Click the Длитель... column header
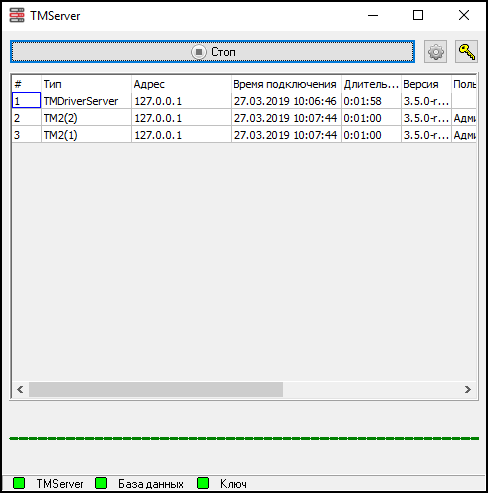 point(371,84)
